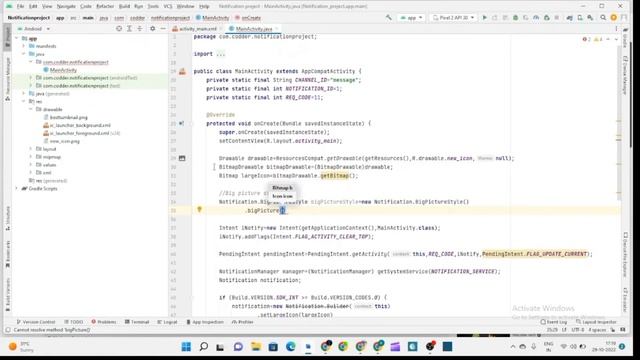Screen dimensions: 640x360
Task: Open the Windows Start menu
Action: point(186,347)
